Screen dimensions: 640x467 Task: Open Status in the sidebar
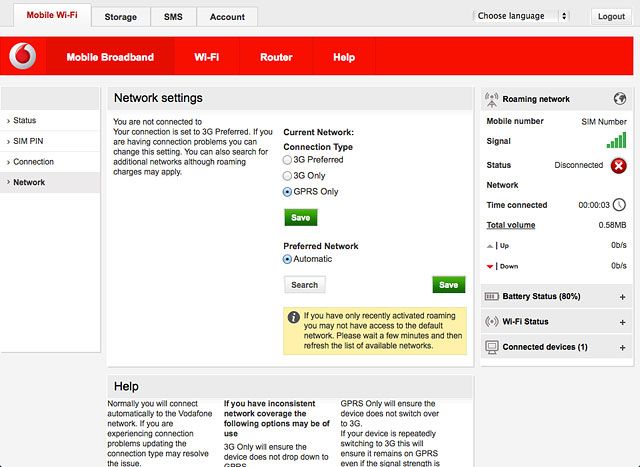[x=50, y=120]
